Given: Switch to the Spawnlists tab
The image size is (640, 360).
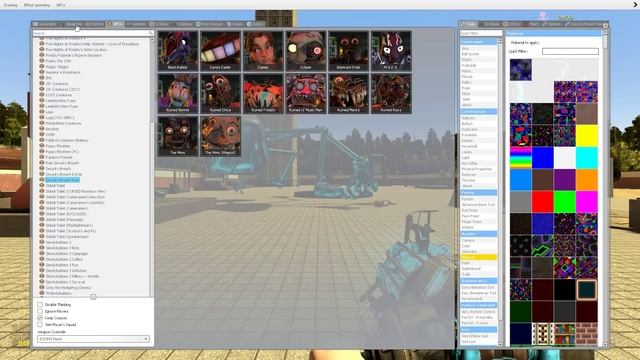Looking at the screenshot, I should pyautogui.click(x=45, y=24).
